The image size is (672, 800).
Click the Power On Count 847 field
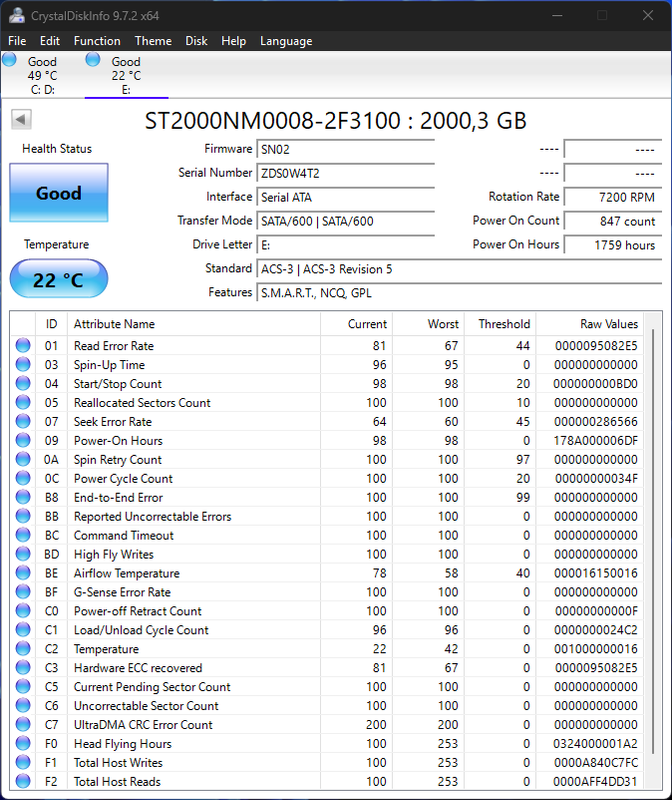pos(613,221)
